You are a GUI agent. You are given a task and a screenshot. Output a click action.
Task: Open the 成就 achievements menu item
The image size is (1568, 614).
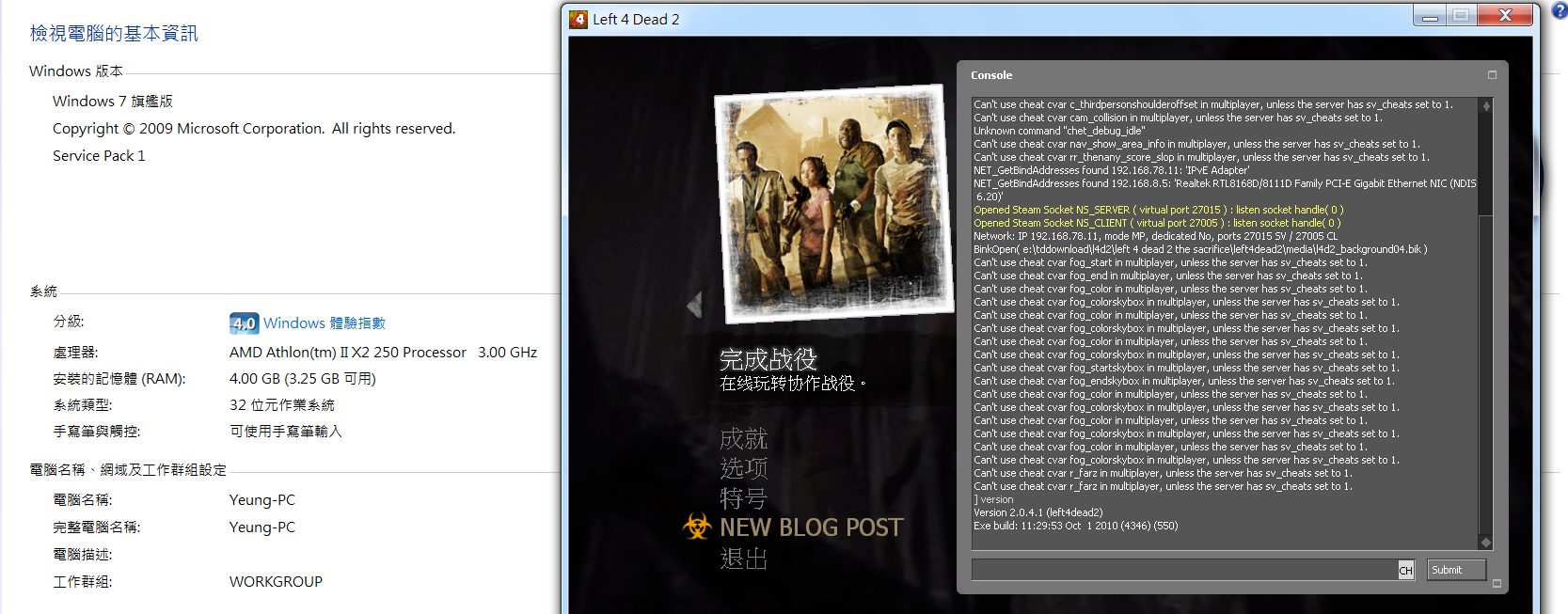[x=743, y=439]
